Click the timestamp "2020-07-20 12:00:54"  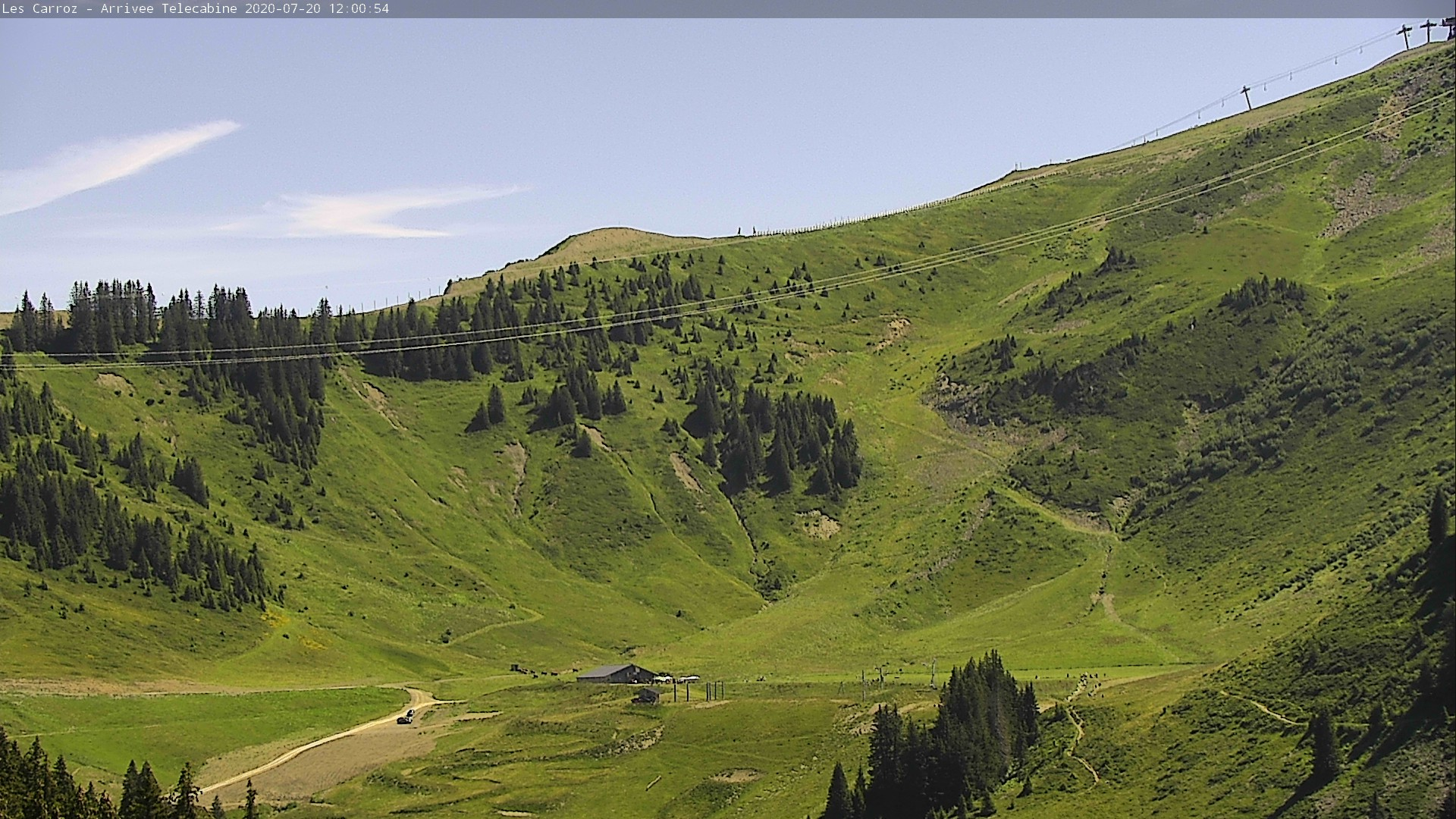pyautogui.click(x=317, y=9)
